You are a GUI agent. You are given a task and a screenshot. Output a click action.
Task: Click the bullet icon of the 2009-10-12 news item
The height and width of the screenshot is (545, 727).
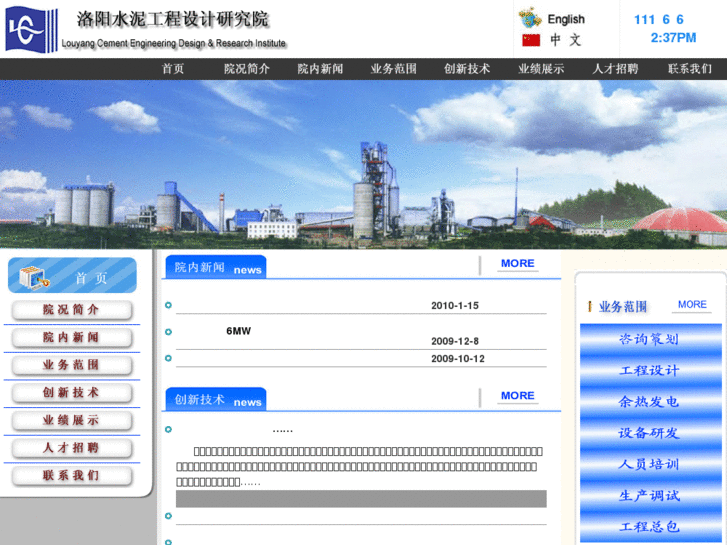tap(168, 358)
